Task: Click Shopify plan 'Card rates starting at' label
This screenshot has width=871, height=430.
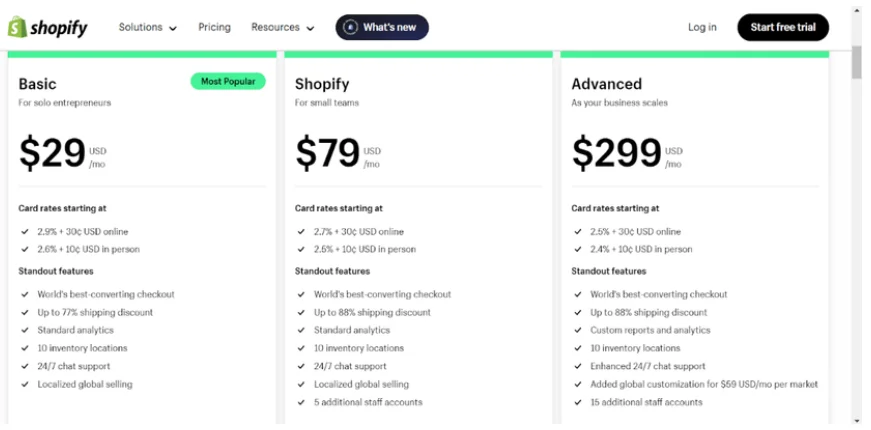Action: click(x=339, y=208)
